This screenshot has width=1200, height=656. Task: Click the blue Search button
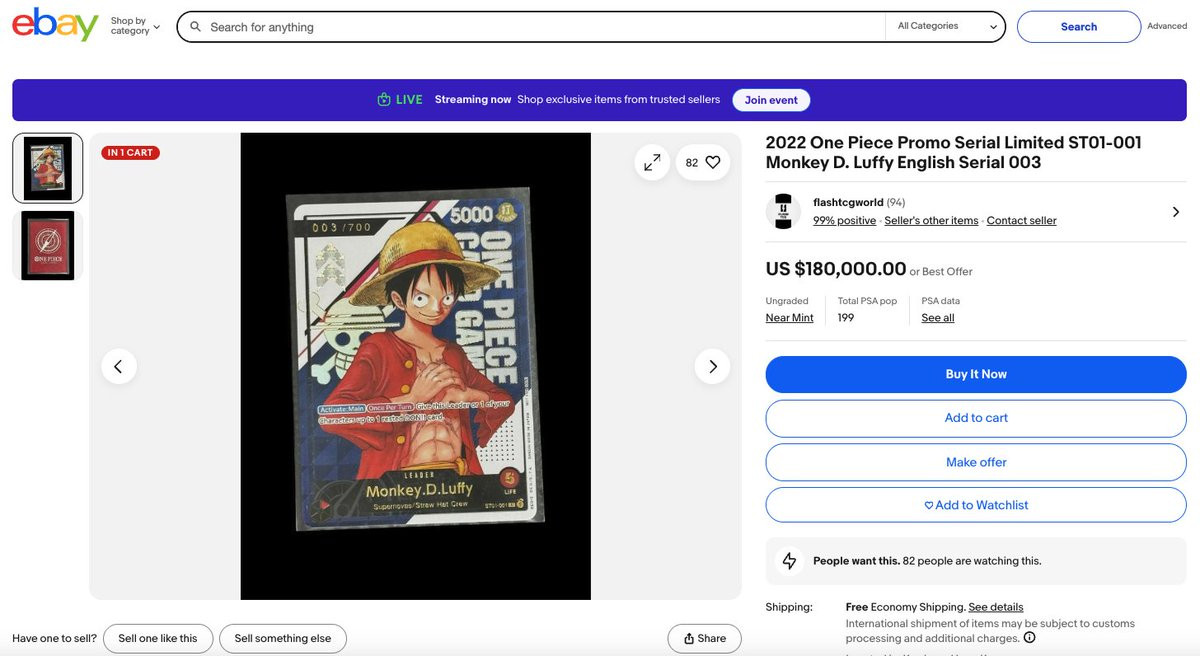1079,27
